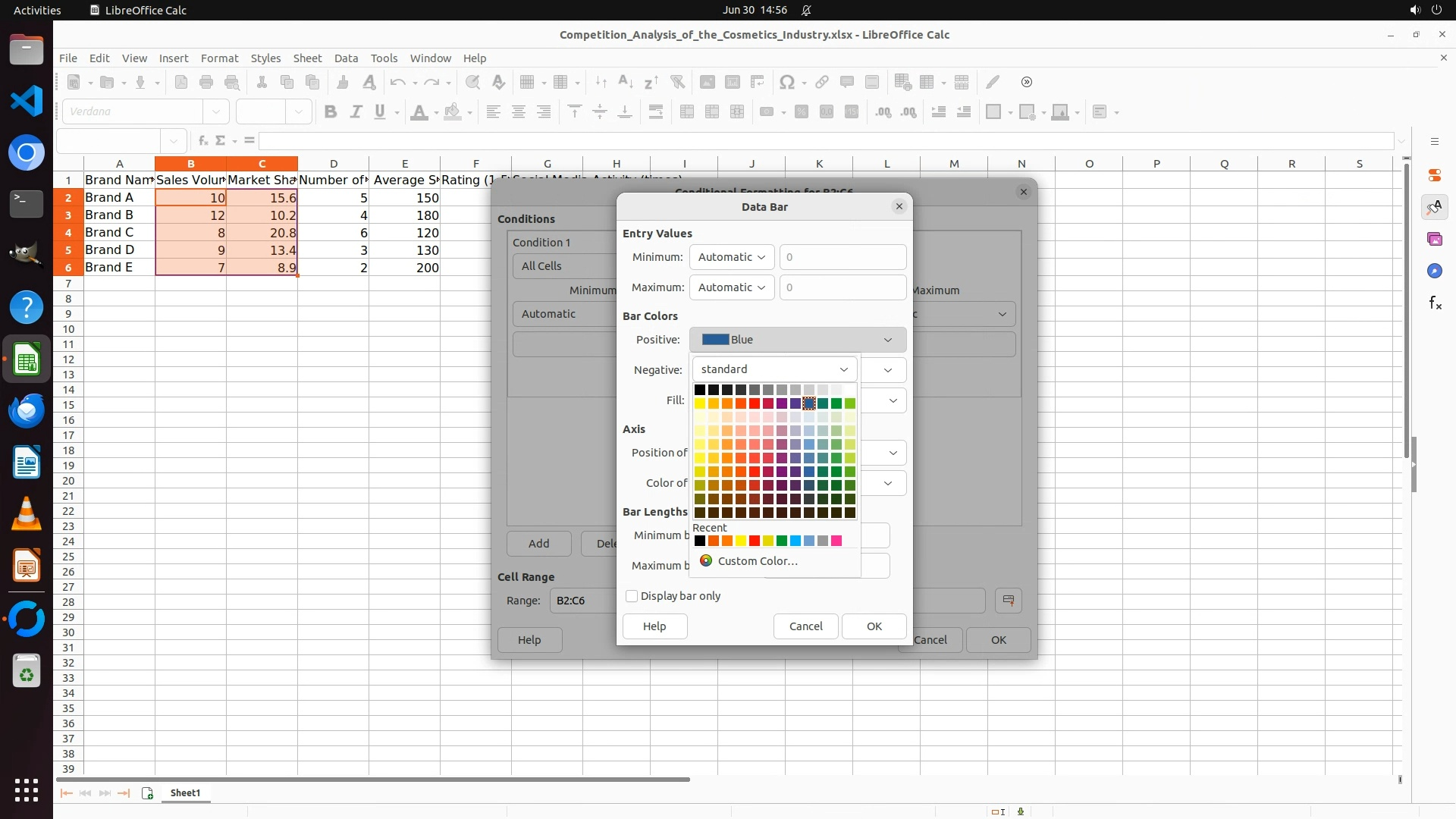Click the Center Horizontally alignment icon
The height and width of the screenshot is (819, 1456).
[519, 112]
